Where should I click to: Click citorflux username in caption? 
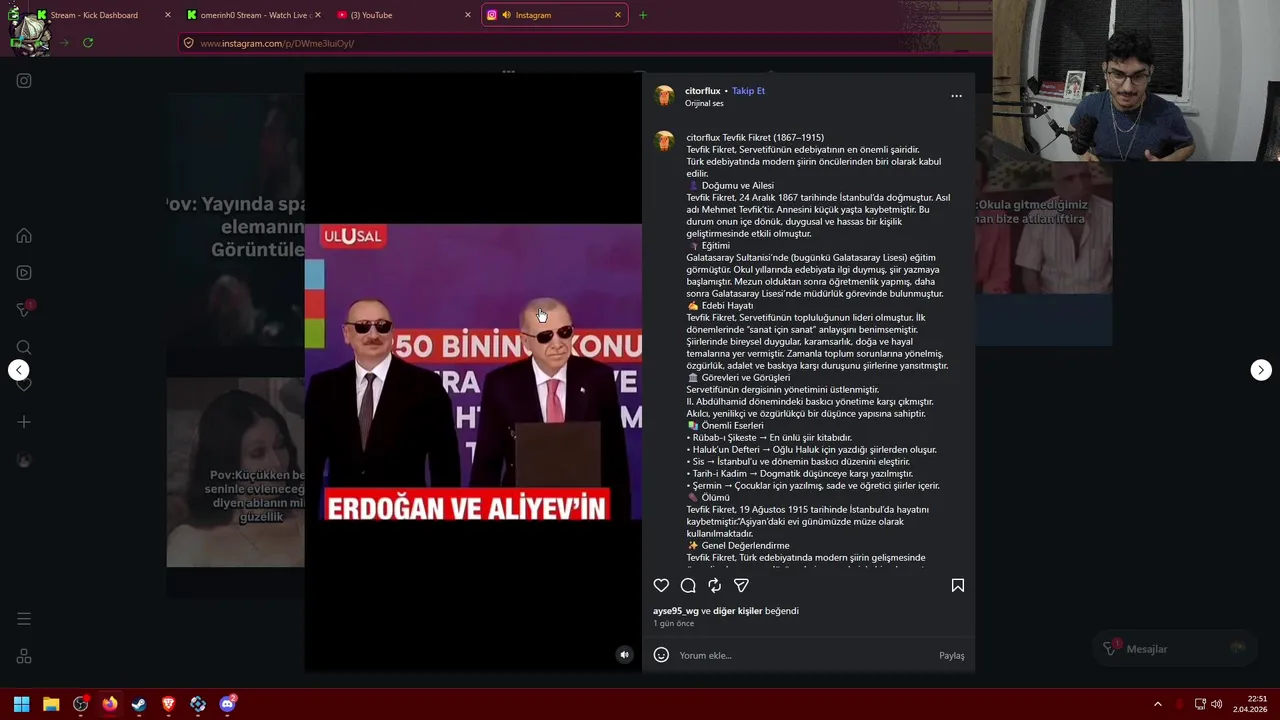pos(703,138)
